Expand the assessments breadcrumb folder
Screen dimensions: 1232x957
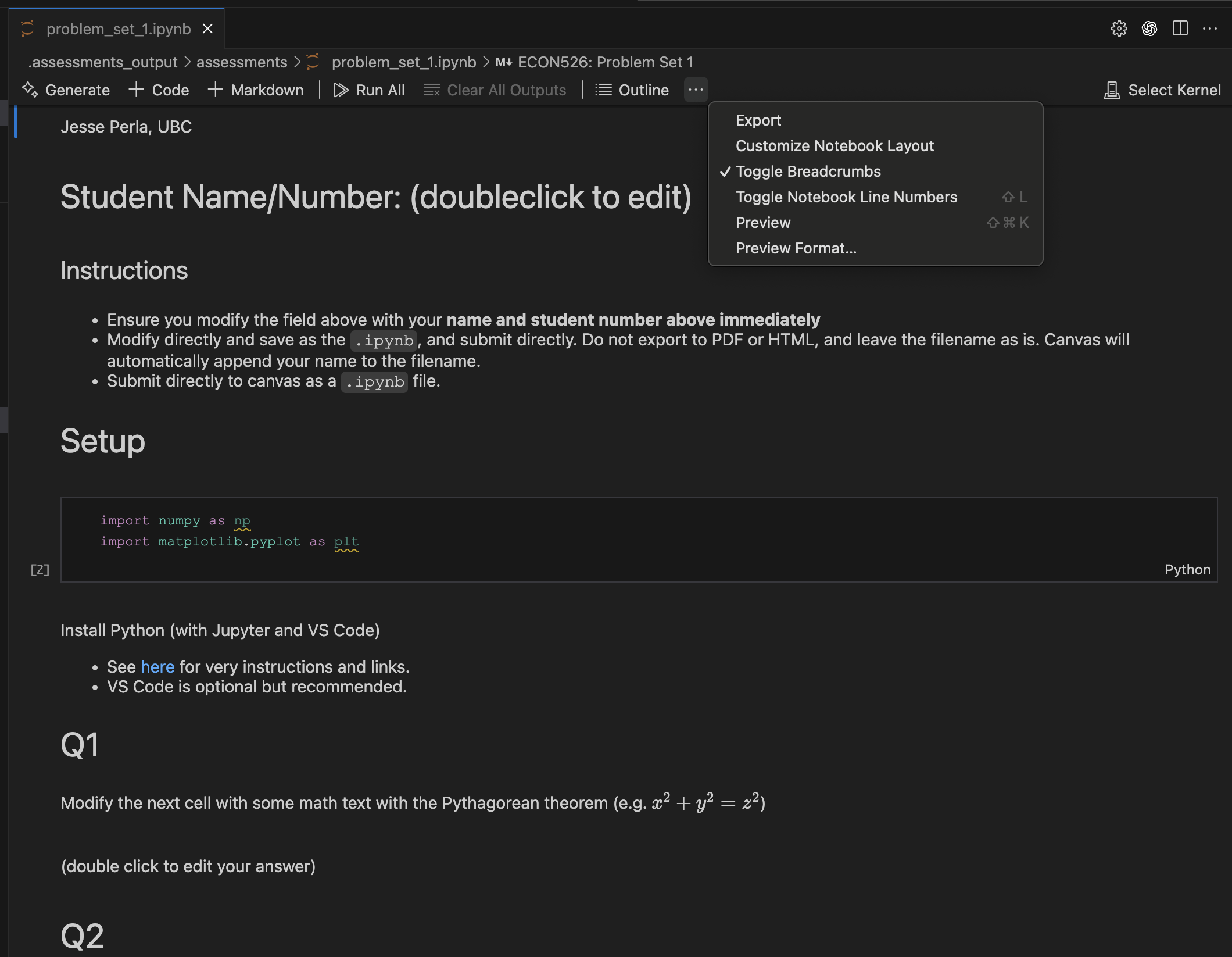tap(242, 62)
